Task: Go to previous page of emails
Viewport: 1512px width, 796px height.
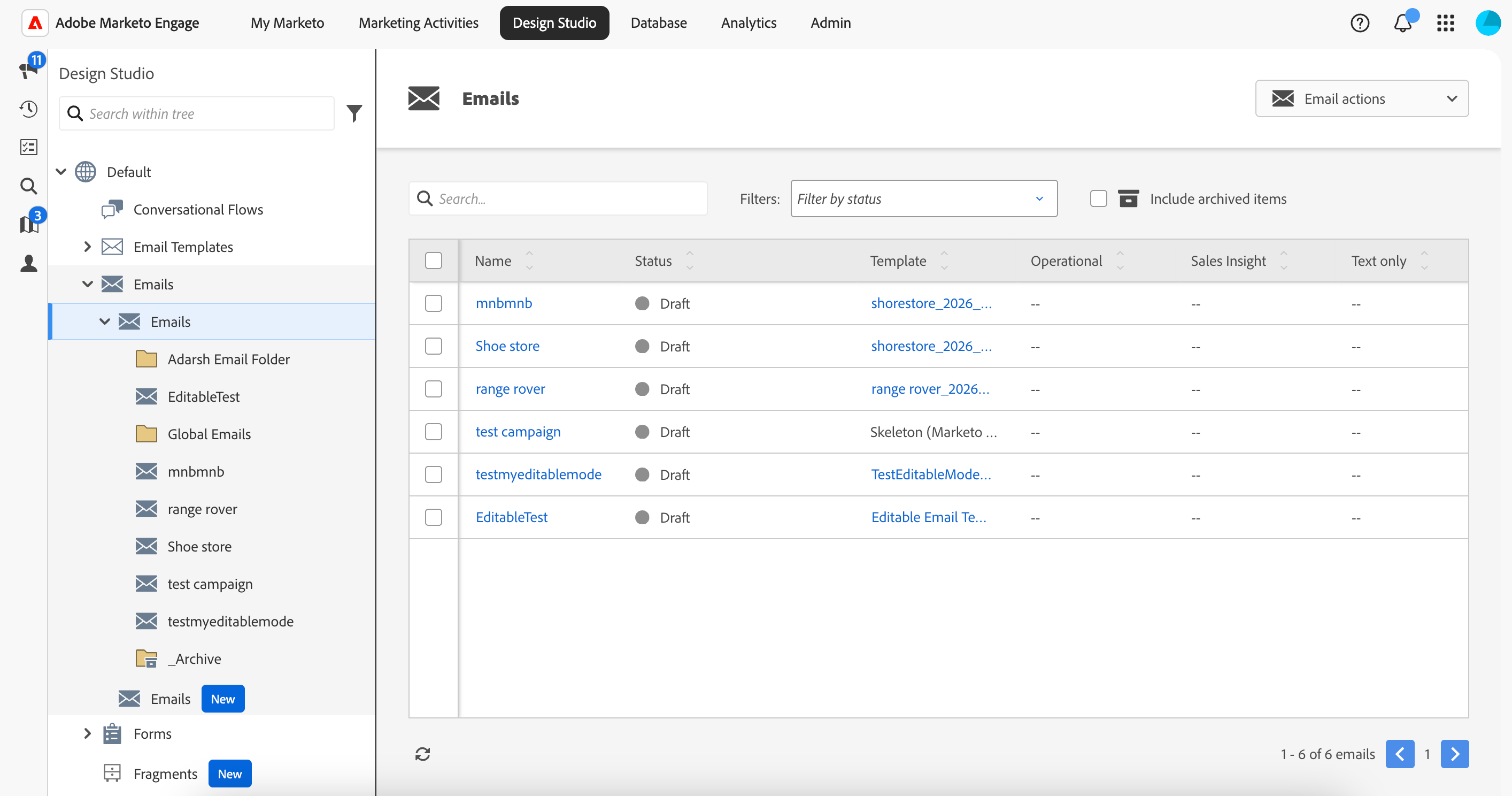Action: pyautogui.click(x=1400, y=754)
